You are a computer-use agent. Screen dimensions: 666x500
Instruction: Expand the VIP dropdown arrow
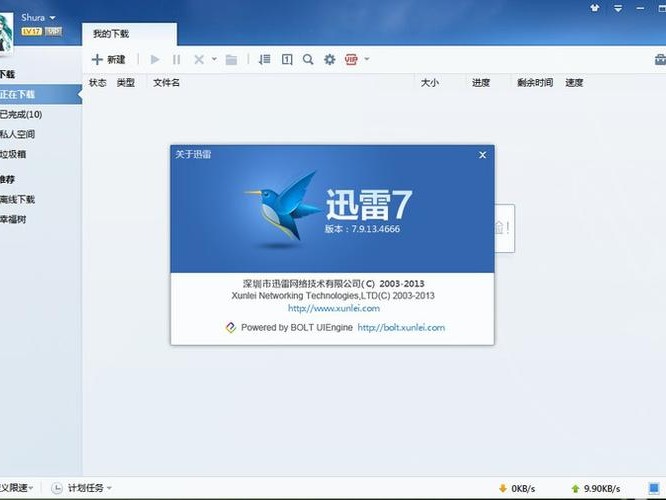click(367, 59)
